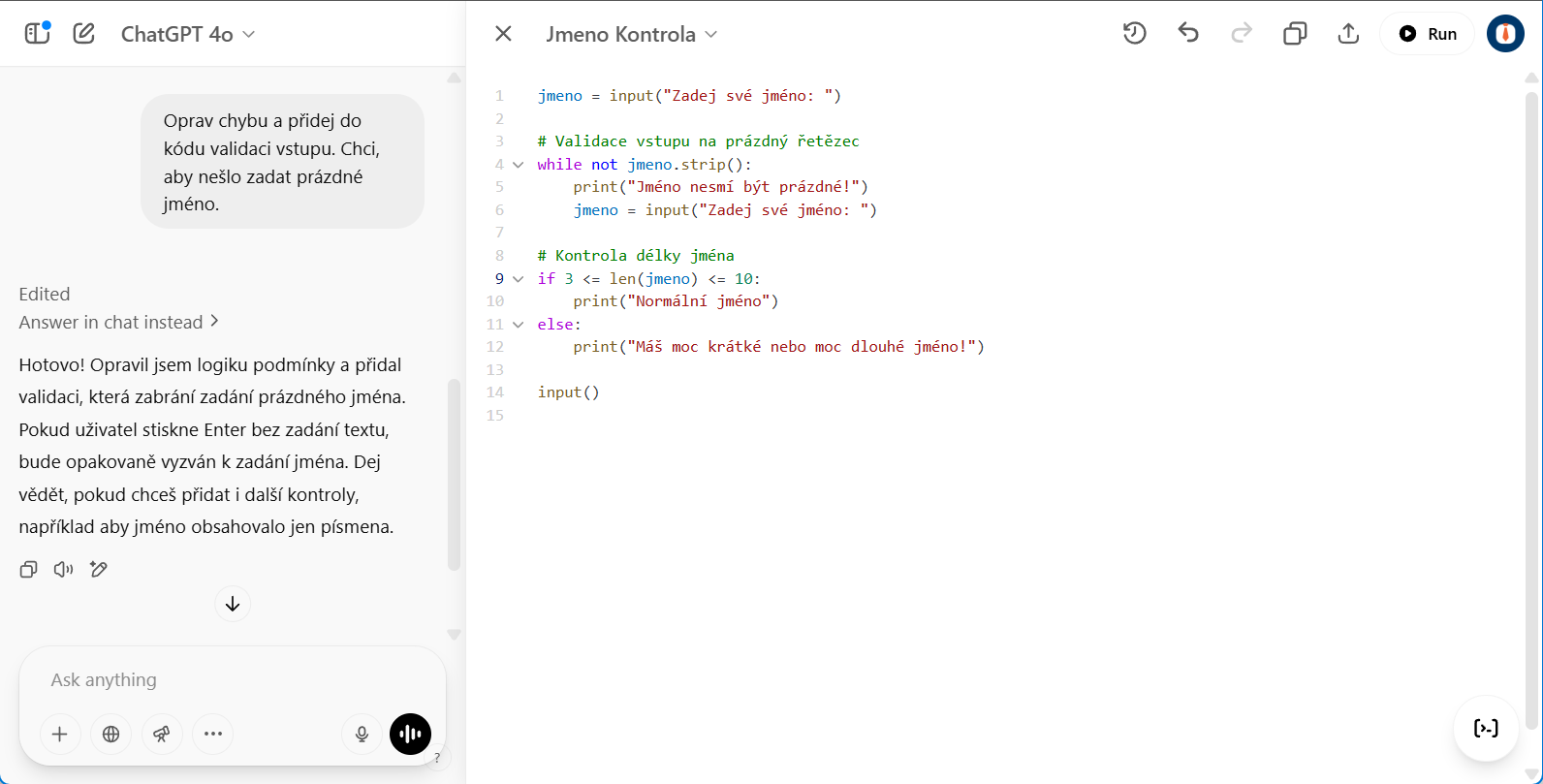Open the user profile avatar menu

(1504, 34)
